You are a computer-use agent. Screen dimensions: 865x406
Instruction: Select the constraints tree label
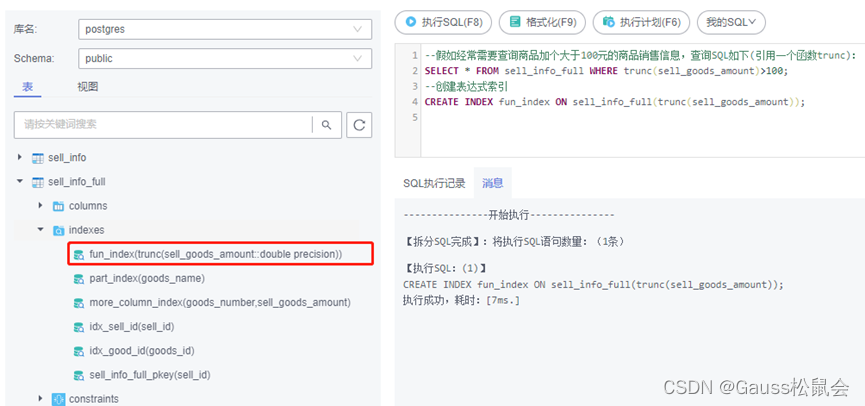tap(94, 399)
